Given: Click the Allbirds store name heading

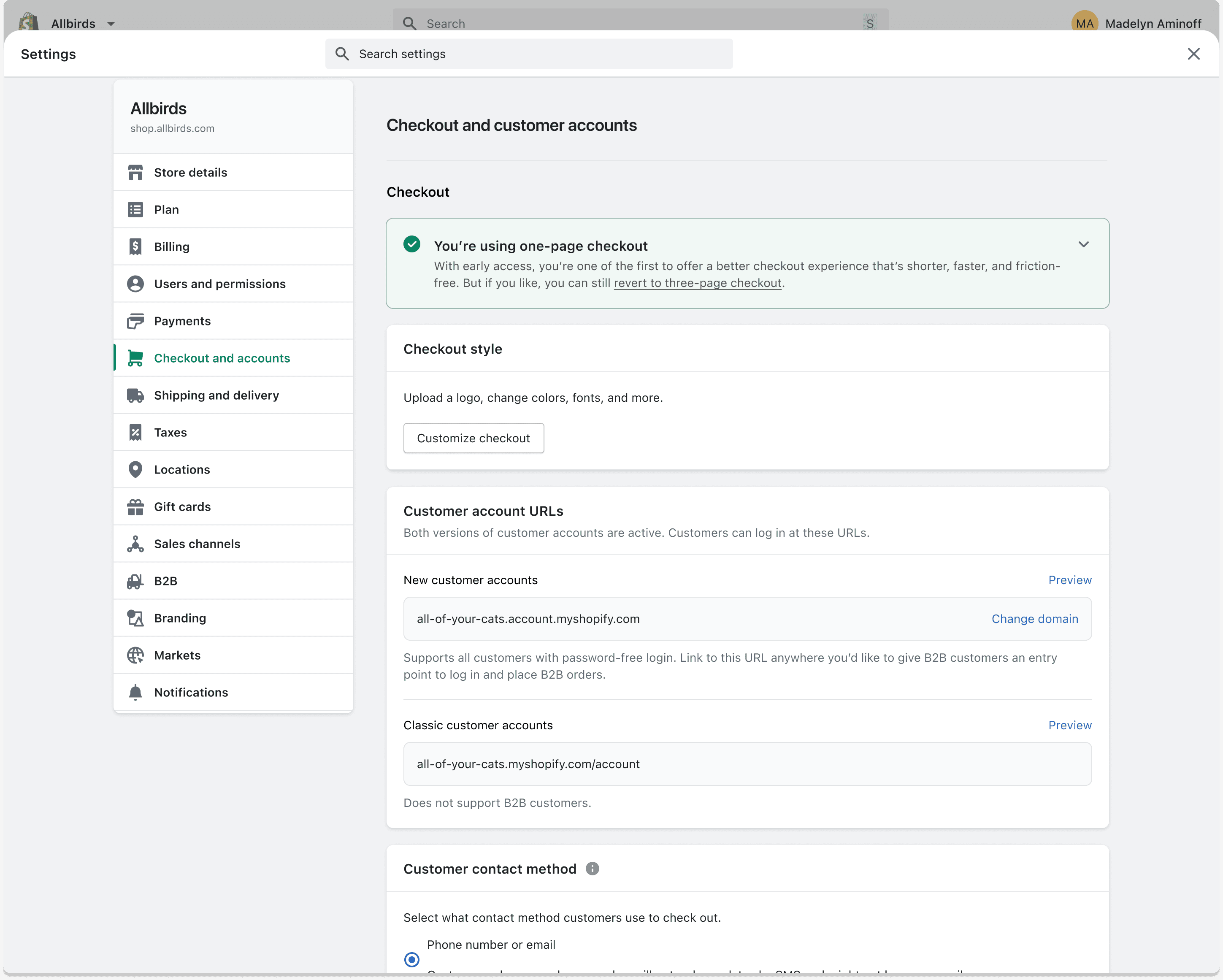Looking at the screenshot, I should click(158, 108).
